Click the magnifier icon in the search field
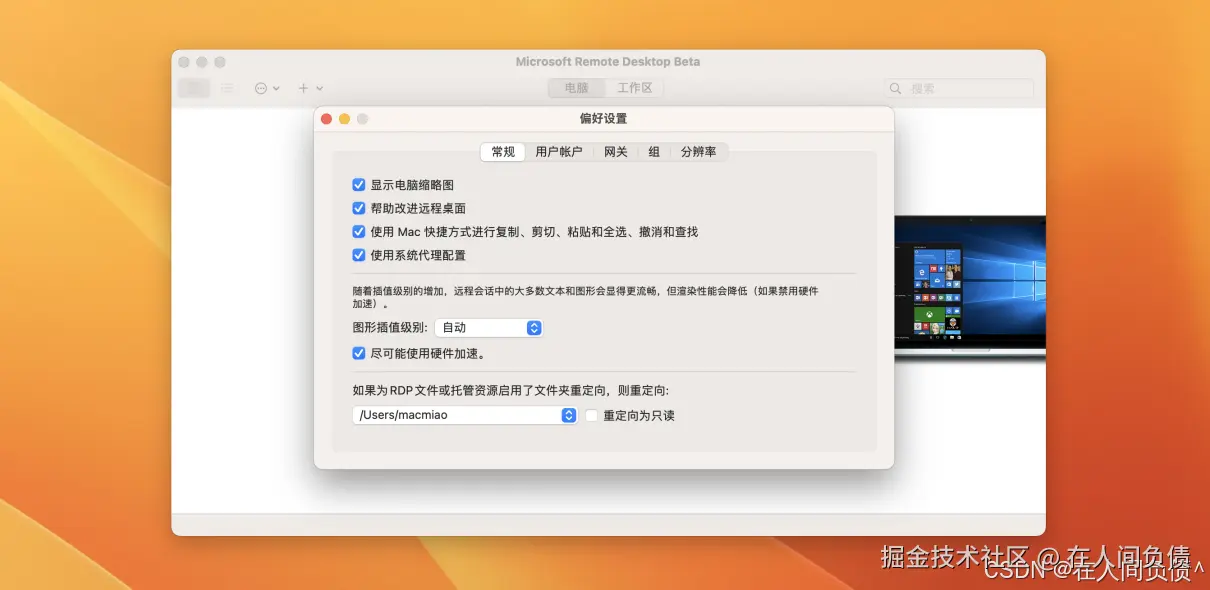 pos(895,88)
